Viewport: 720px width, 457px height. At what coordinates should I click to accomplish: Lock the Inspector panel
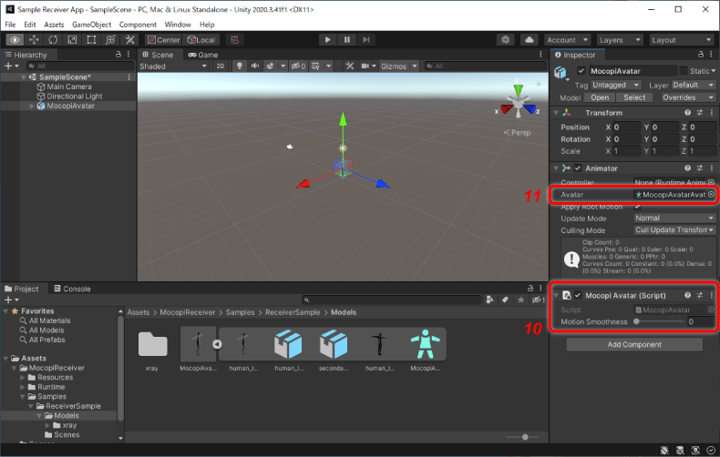[701, 54]
